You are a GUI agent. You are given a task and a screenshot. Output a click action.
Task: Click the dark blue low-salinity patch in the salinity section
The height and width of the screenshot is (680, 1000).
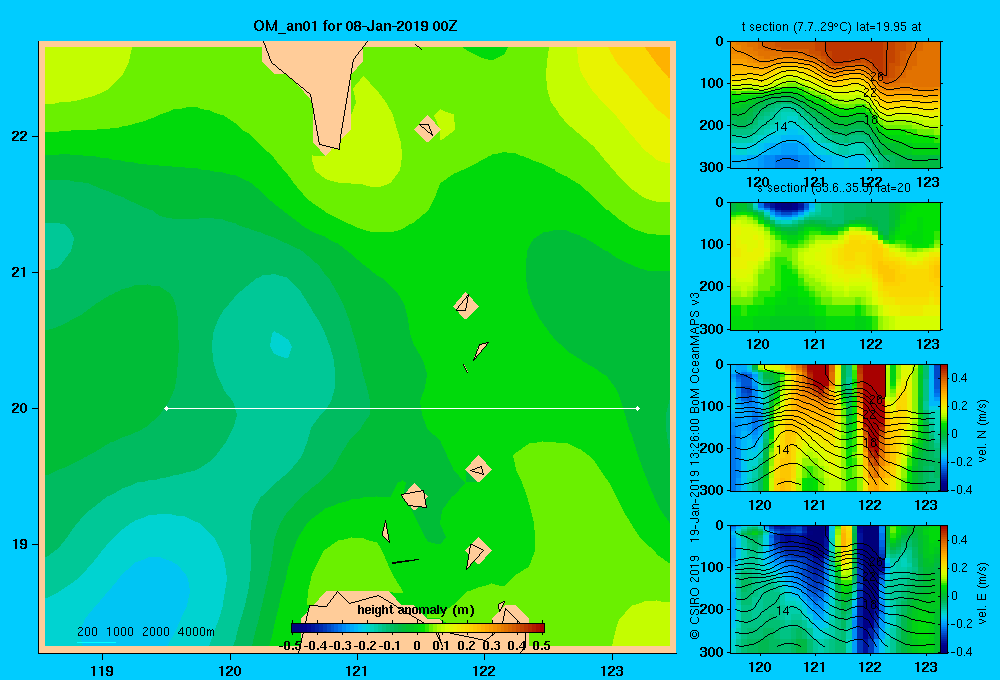click(x=783, y=209)
